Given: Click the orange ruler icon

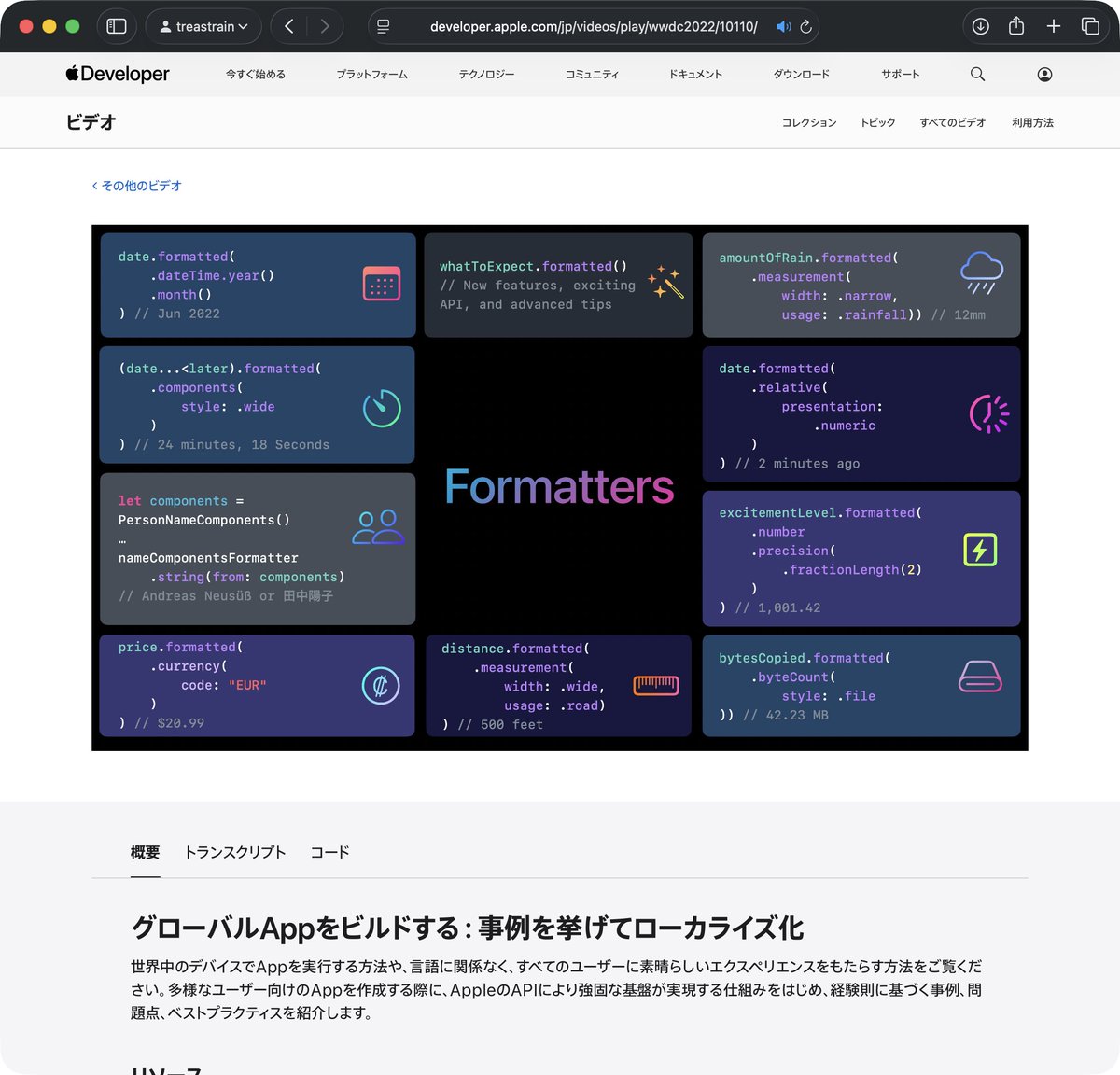Looking at the screenshot, I should coord(656,686).
